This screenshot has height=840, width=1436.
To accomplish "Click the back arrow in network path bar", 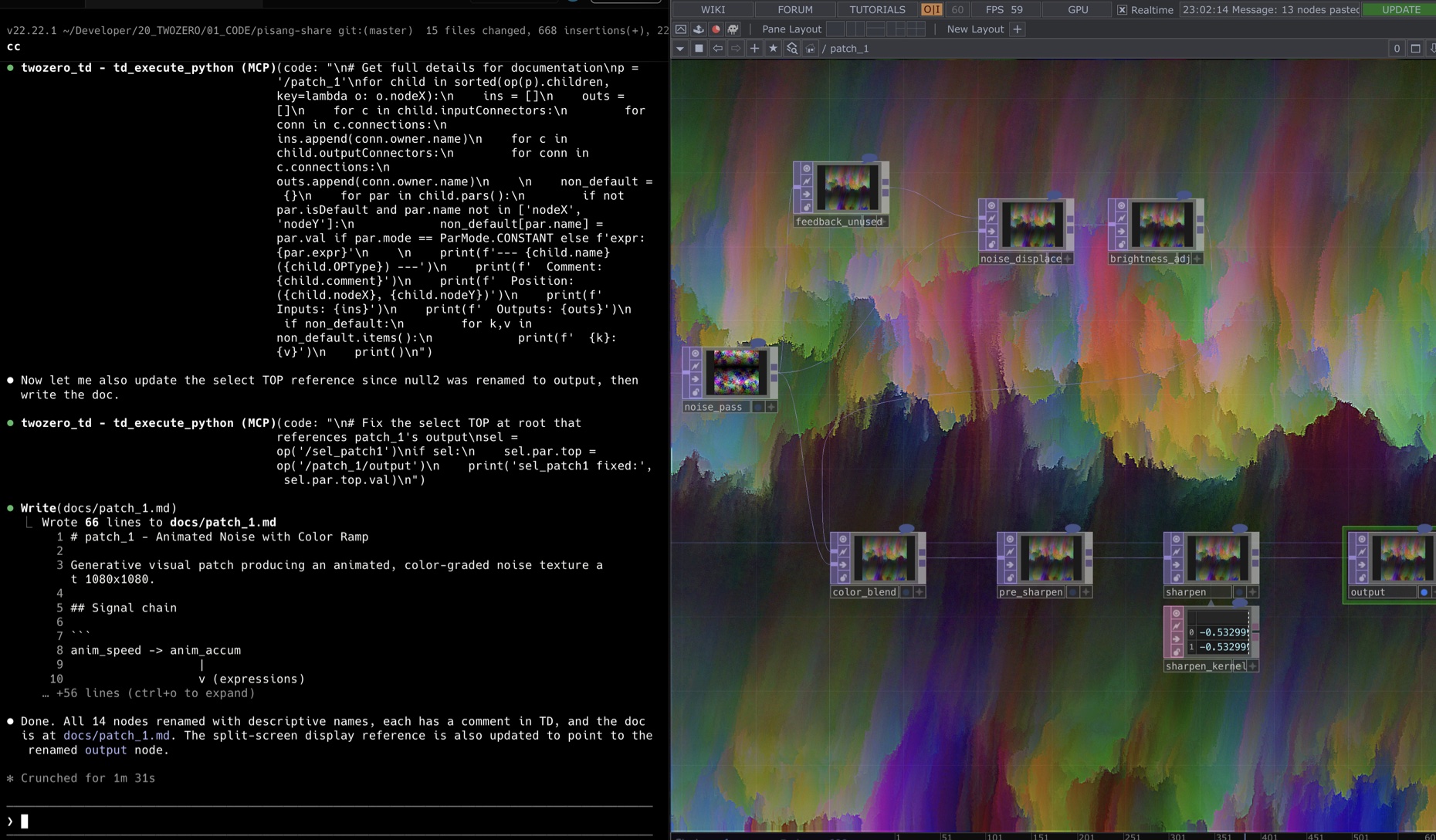I will point(717,49).
